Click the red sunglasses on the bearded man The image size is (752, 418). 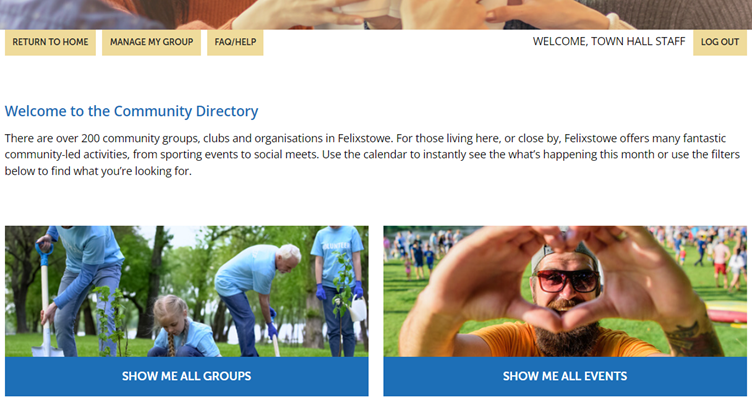coord(568,281)
